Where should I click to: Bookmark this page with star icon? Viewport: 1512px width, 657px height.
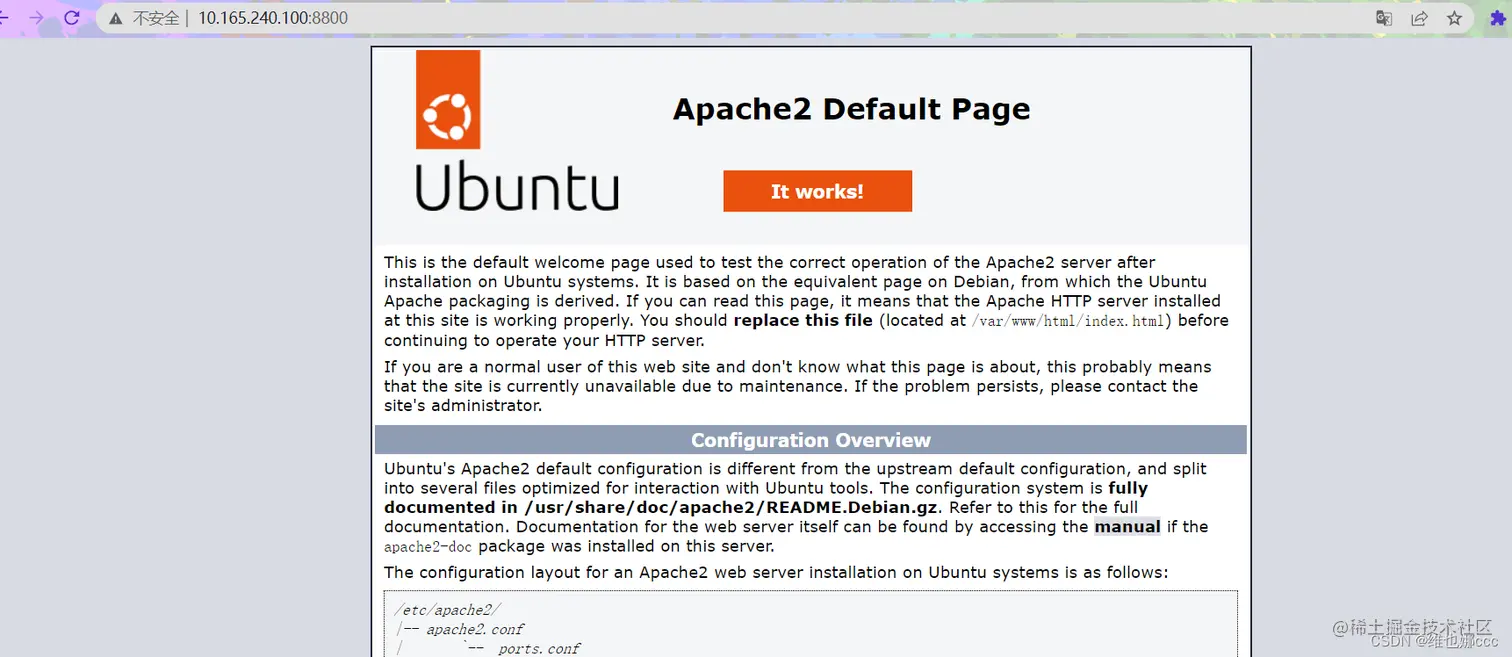(x=1455, y=18)
